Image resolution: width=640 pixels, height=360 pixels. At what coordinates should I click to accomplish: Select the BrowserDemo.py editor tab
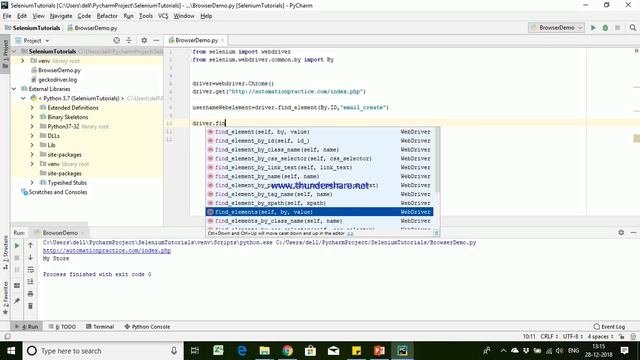click(x=196, y=40)
